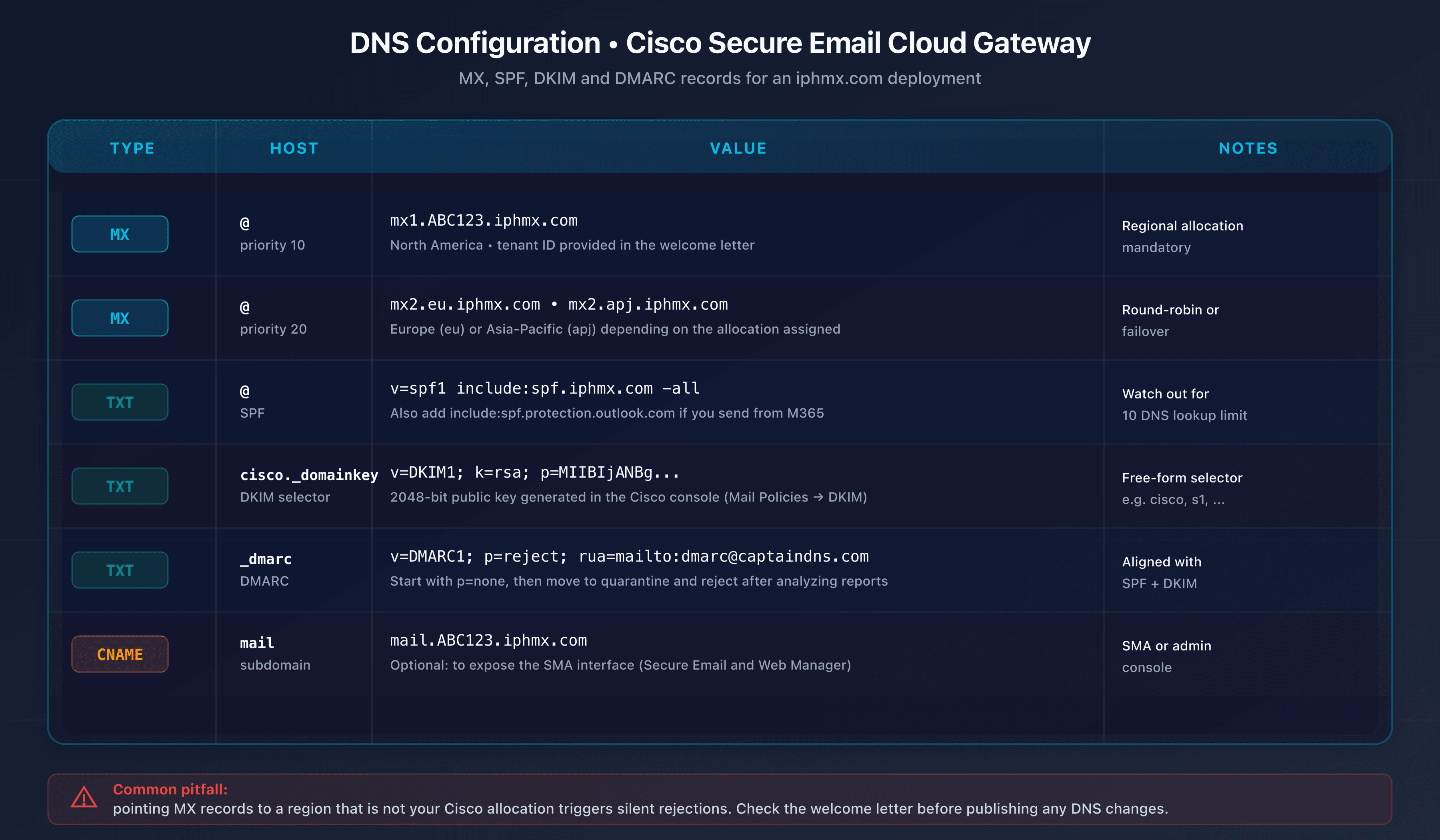
Task: Click the TXT badge on the SPF row
Action: tap(120, 402)
